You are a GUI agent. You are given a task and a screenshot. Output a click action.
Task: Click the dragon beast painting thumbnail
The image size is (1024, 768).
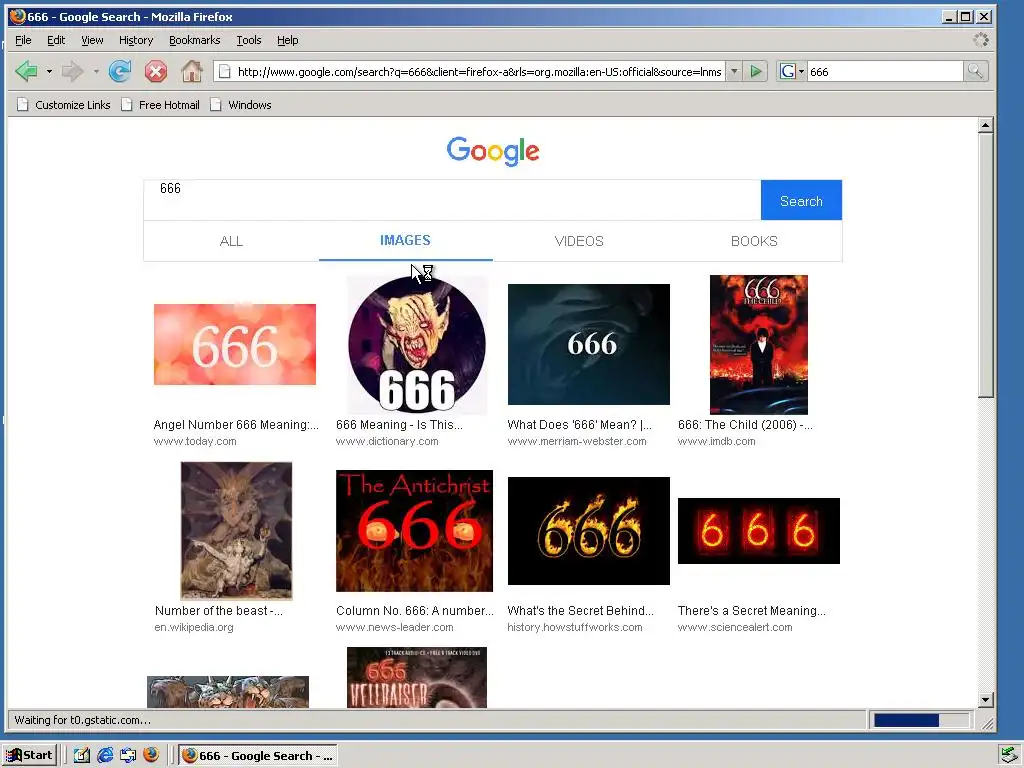(x=236, y=530)
